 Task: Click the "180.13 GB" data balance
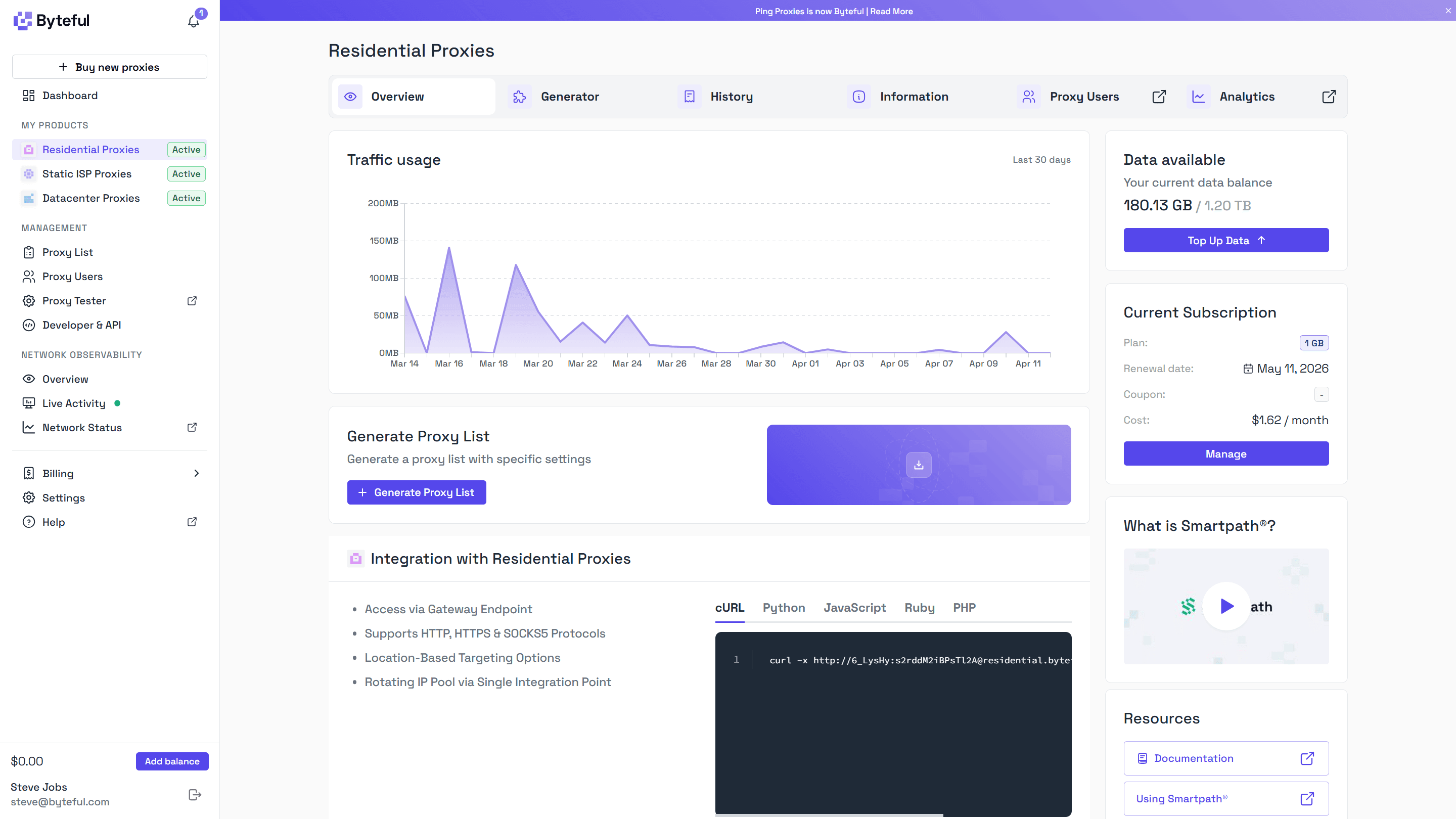coord(1158,205)
